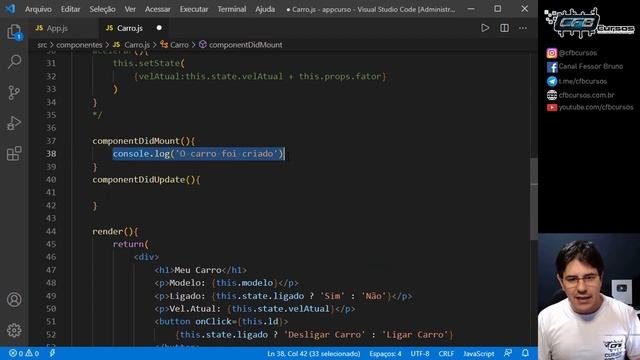
Task: Change line ending via CRLF
Action: point(446,353)
